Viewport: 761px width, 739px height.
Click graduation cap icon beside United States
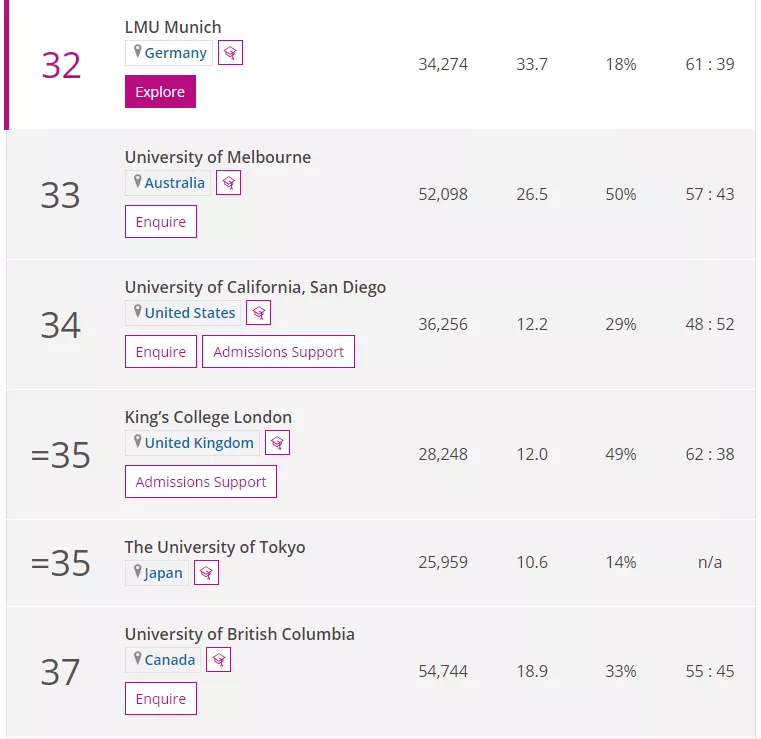pos(259,313)
